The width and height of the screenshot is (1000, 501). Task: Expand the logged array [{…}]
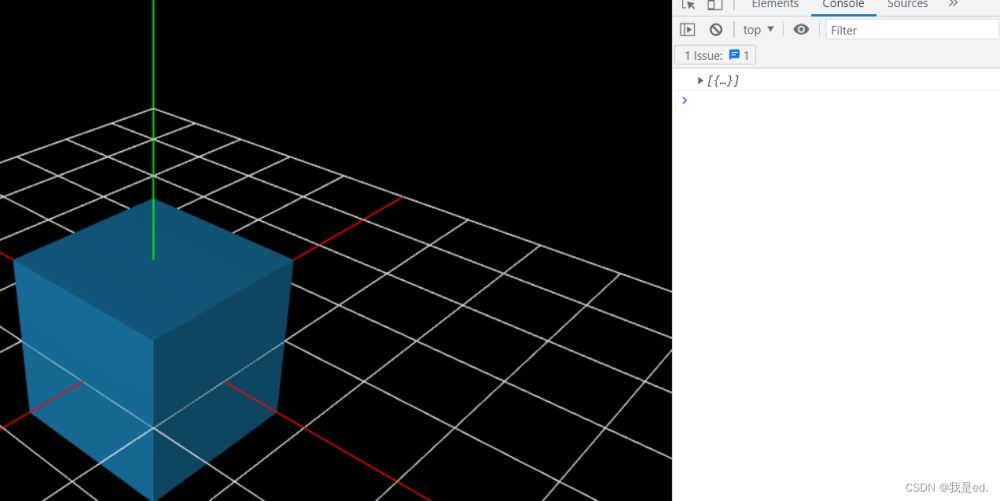click(701, 80)
